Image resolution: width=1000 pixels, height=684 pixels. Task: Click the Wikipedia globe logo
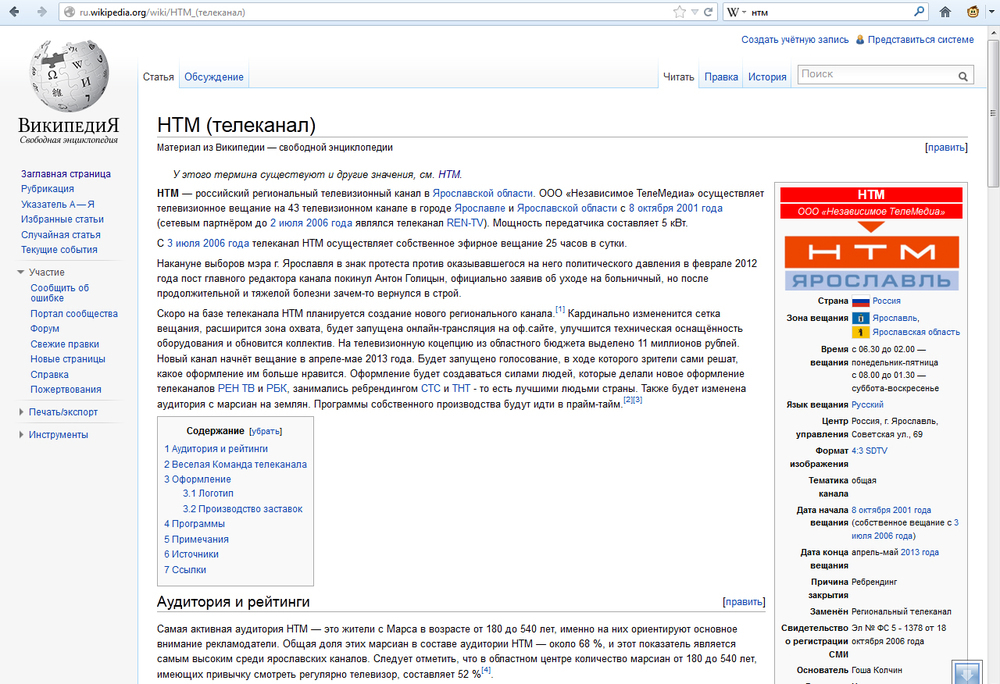point(69,76)
